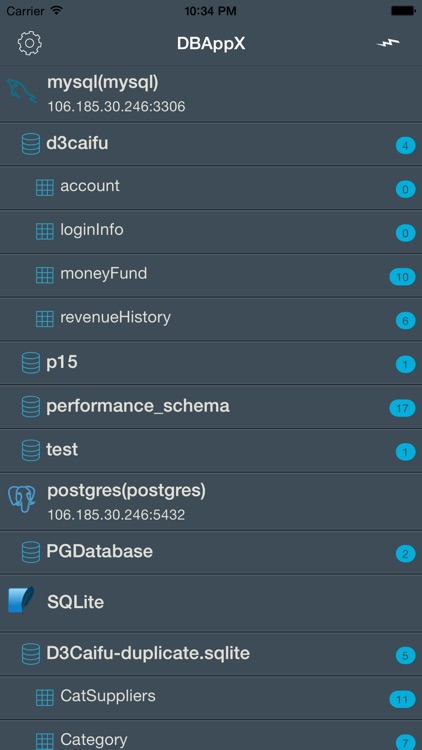Click the table icon next to moneyFund

[x=45, y=275]
